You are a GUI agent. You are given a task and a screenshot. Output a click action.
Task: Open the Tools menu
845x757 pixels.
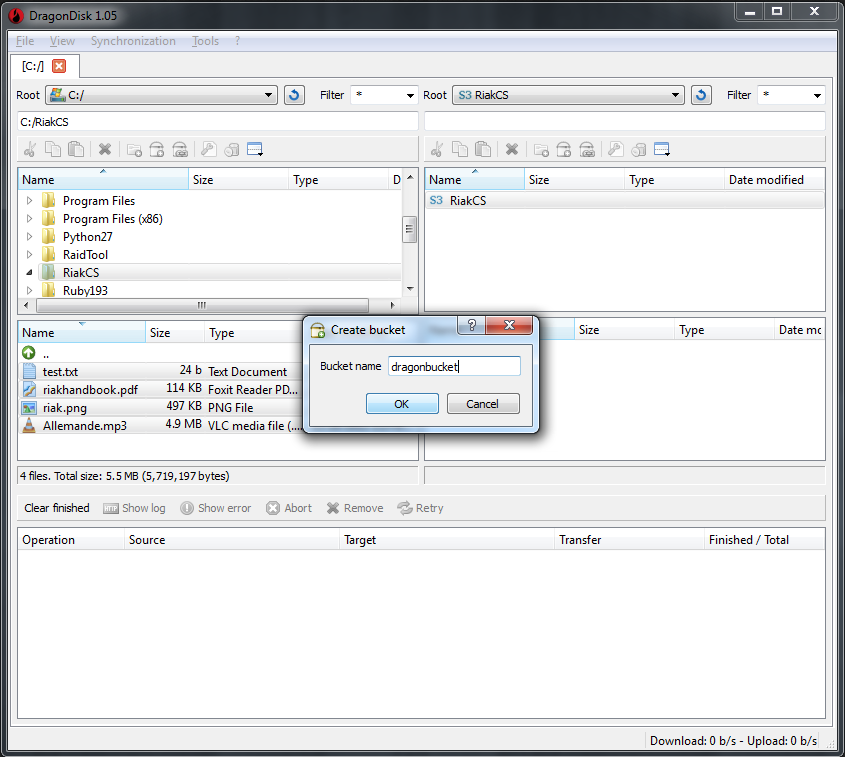pyautogui.click(x=205, y=41)
